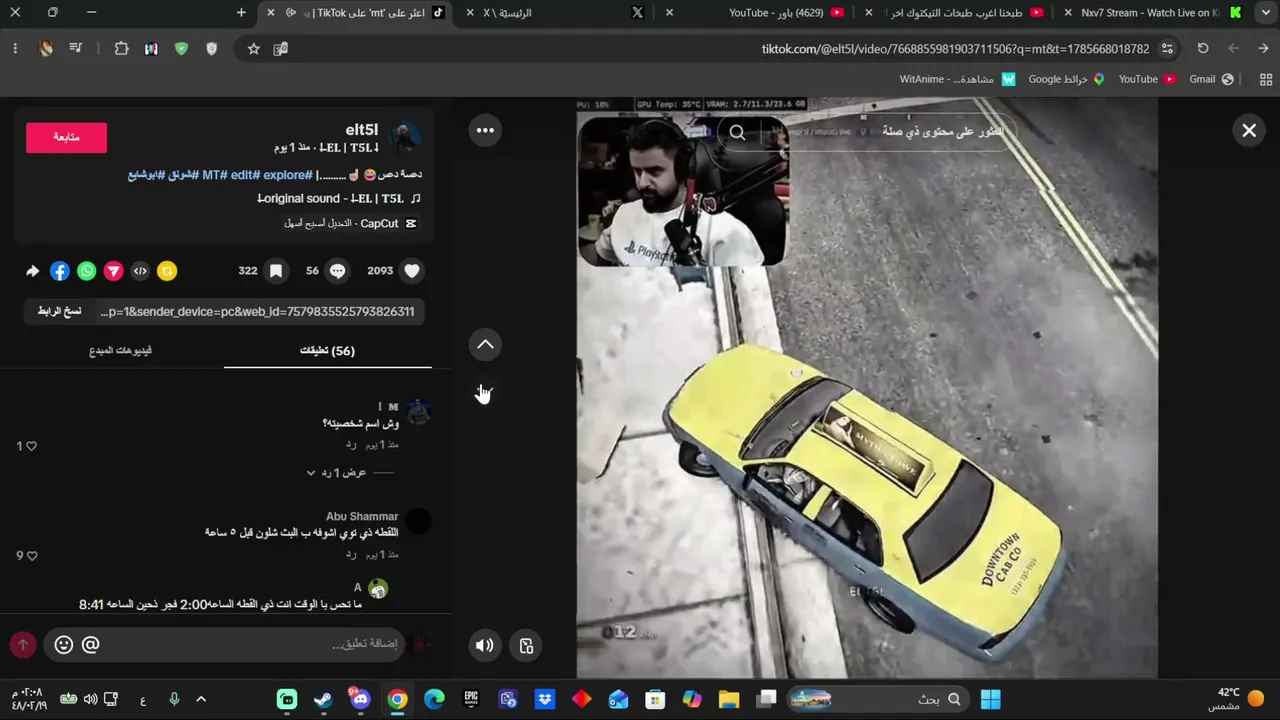The width and height of the screenshot is (1280, 720).
Task: Open the Chrome three-dot menu
Action: pos(15,48)
